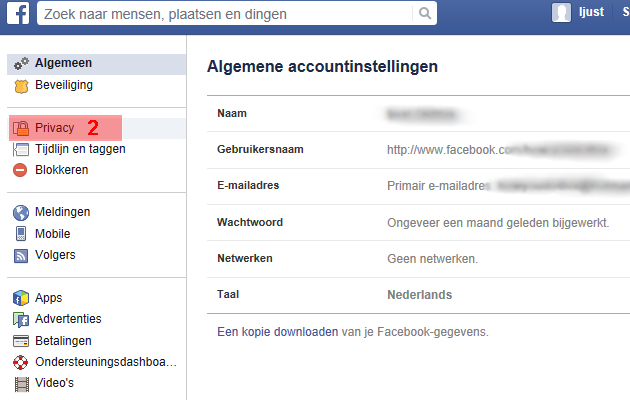
Task: Select the Taal settings row
Action: 418,295
